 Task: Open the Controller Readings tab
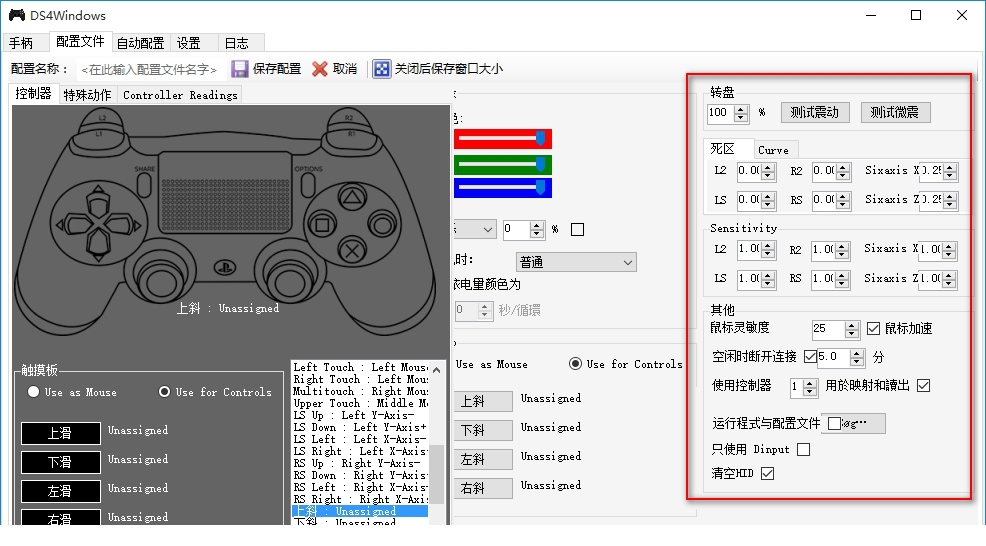coord(180,95)
